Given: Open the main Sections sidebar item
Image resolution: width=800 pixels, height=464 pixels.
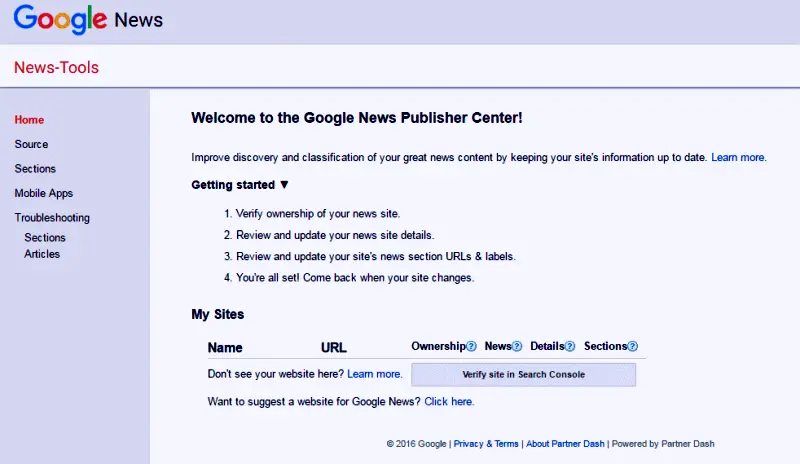Looking at the screenshot, I should click(35, 168).
